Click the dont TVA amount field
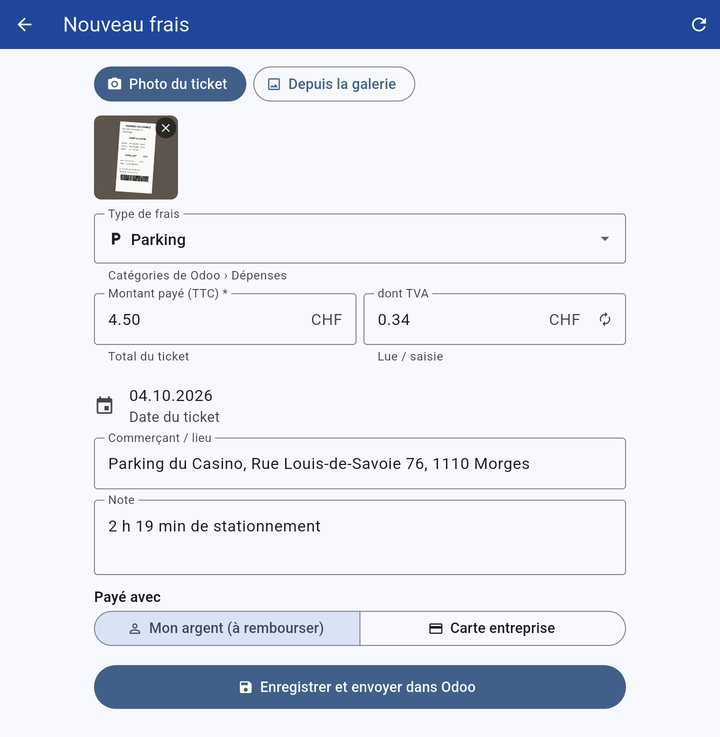The width and height of the screenshot is (720, 737). tap(494, 319)
